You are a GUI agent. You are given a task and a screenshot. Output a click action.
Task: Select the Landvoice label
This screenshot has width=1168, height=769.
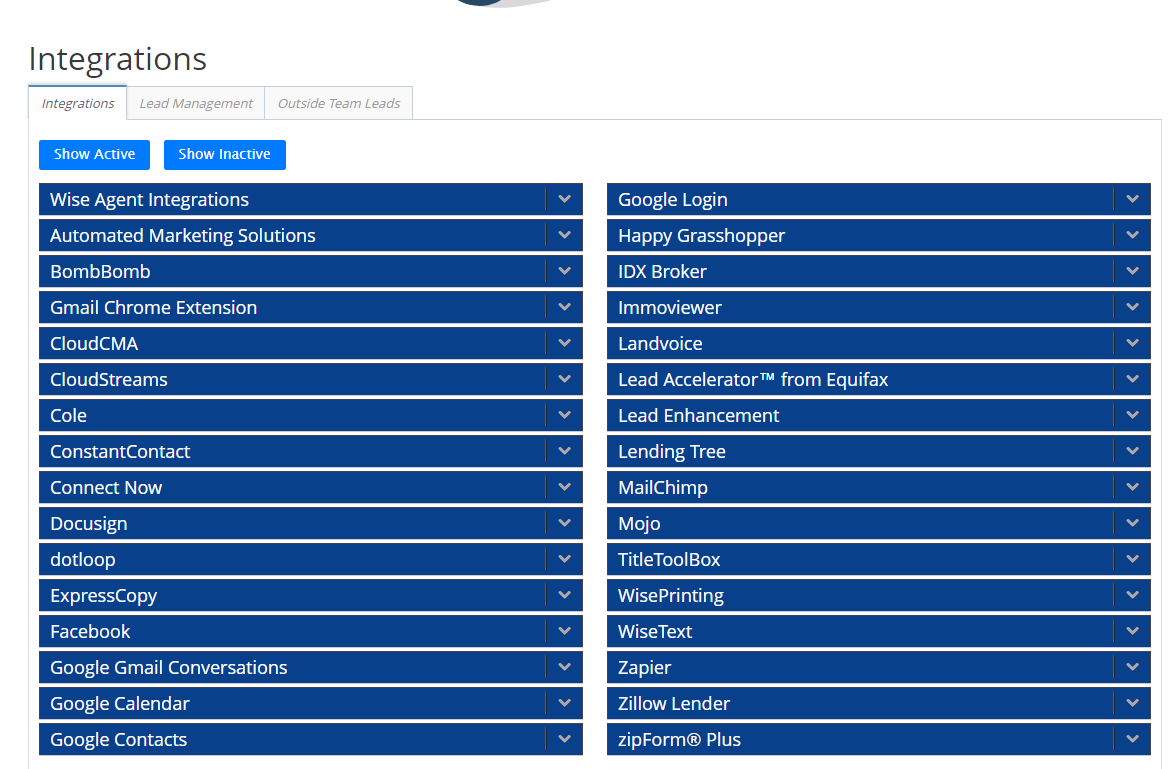click(x=660, y=344)
